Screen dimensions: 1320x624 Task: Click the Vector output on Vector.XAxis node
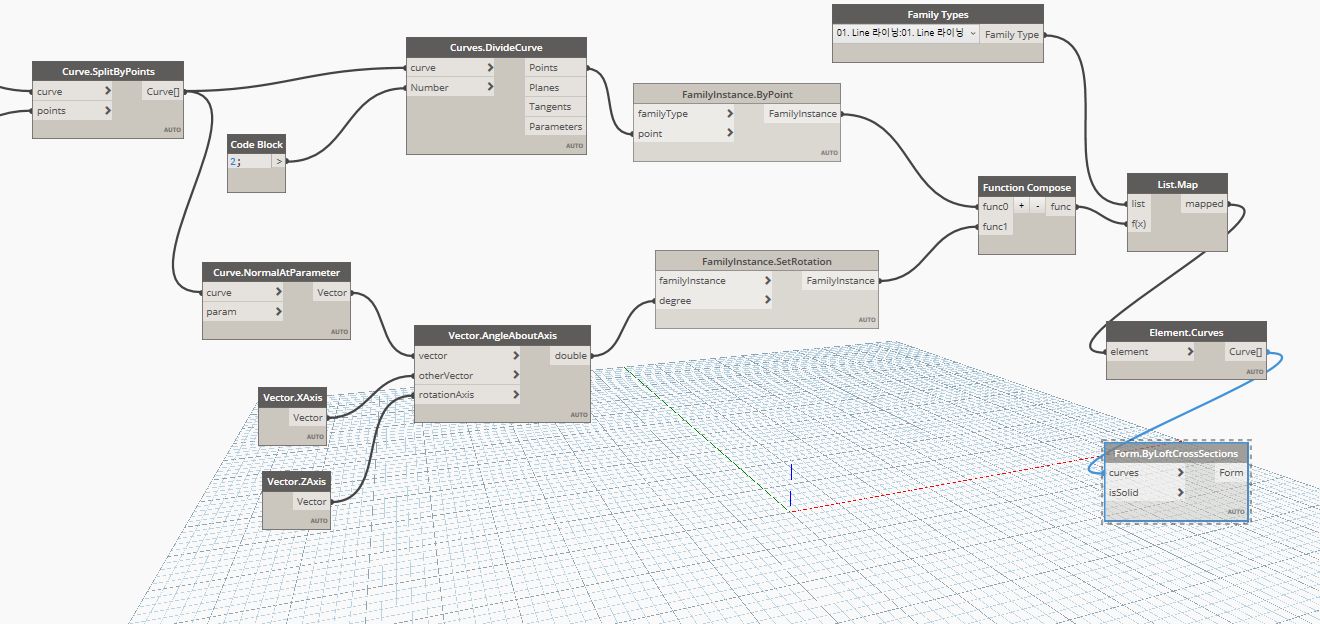coord(309,417)
